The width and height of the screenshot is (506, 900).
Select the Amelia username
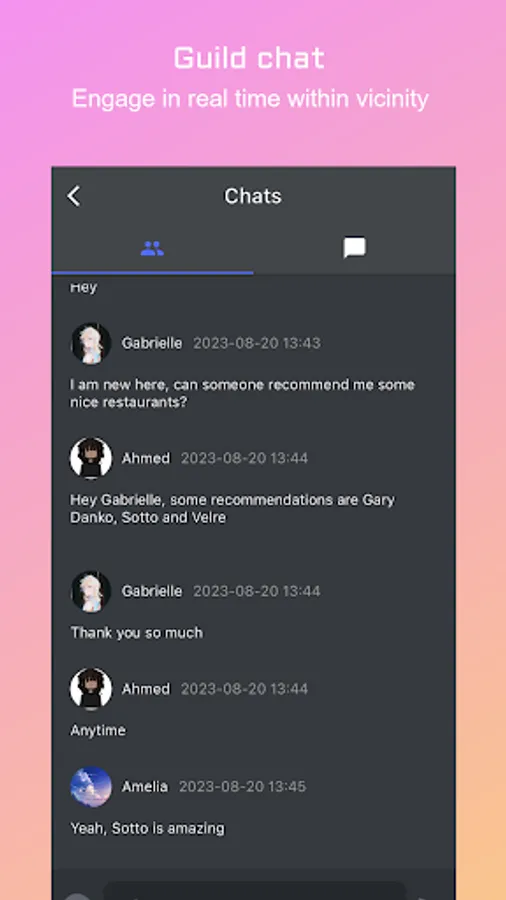145,786
